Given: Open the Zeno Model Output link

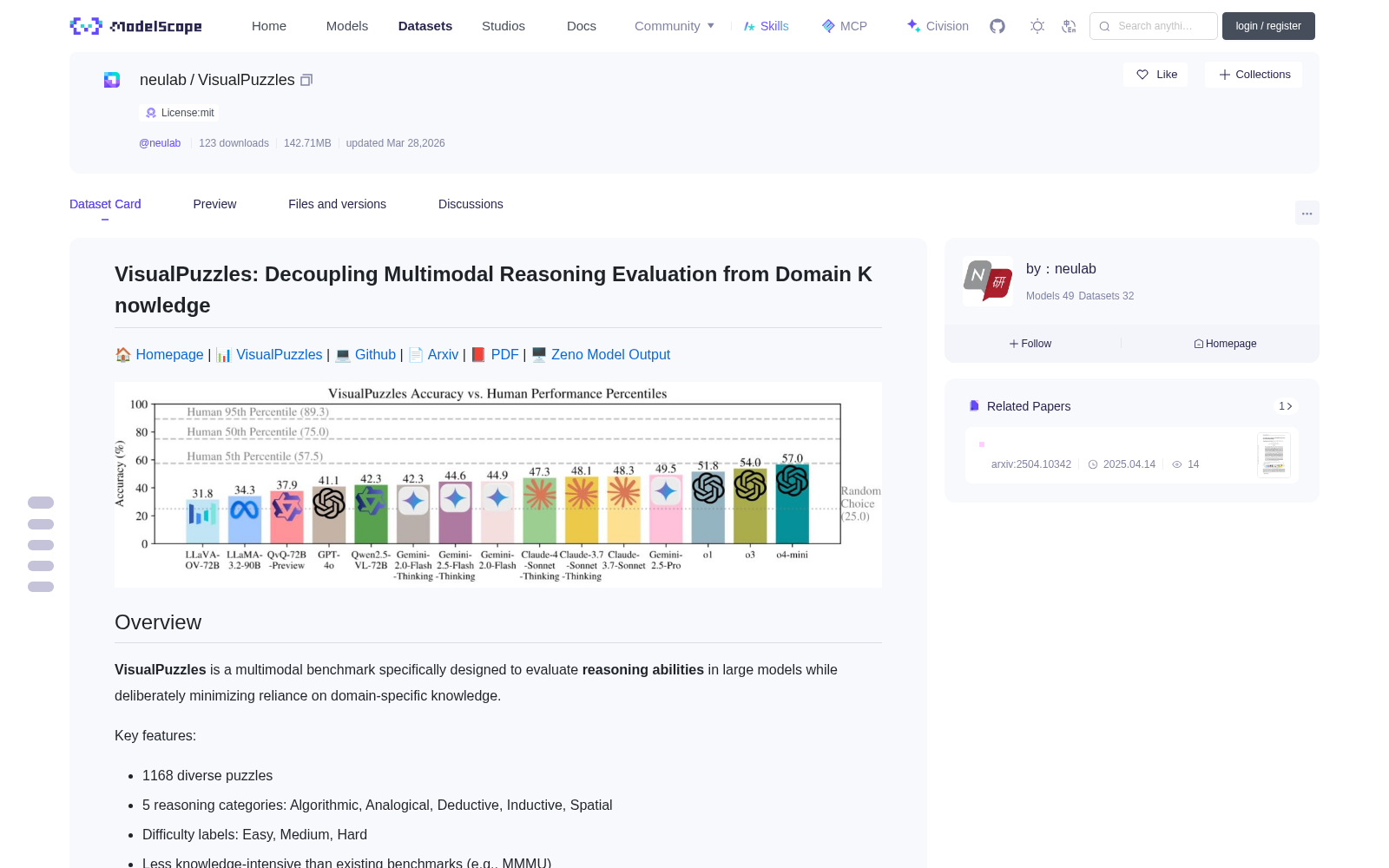Looking at the screenshot, I should point(610,354).
